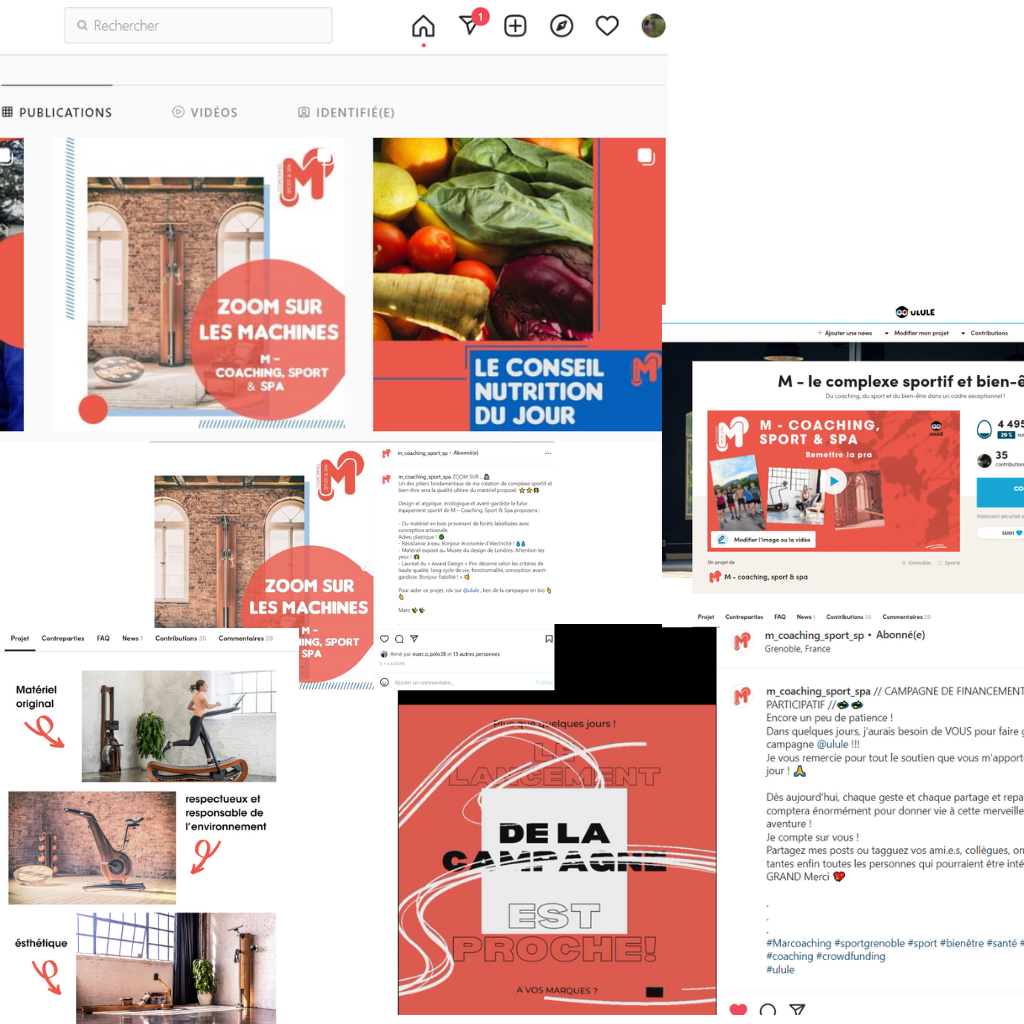Click the Grenoble, France location under username
This screenshot has width=1024, height=1024.
tap(797, 648)
